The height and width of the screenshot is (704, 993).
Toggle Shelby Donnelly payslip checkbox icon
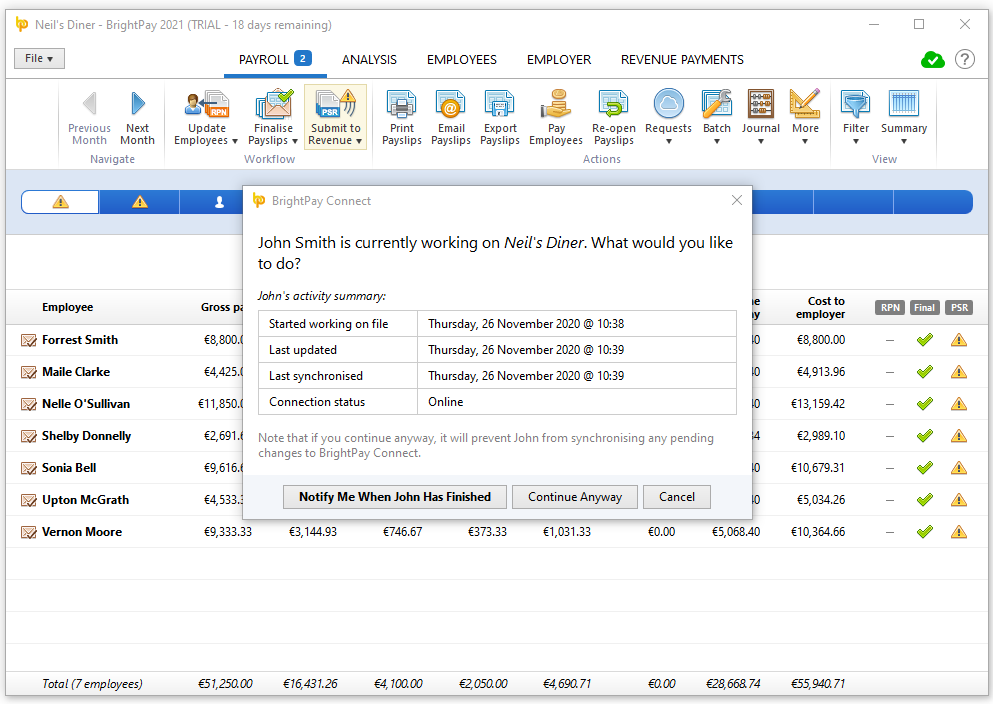pyautogui.click(x=28, y=436)
